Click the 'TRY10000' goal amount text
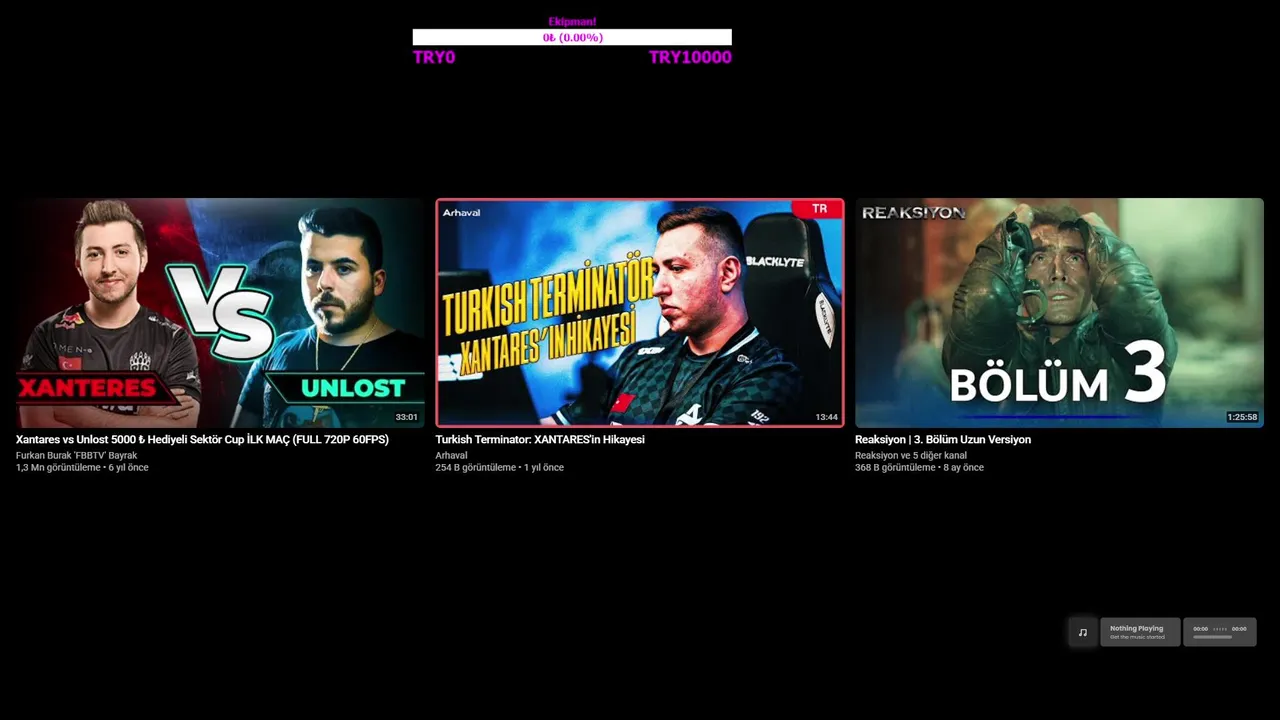1280x720 pixels. pos(690,58)
